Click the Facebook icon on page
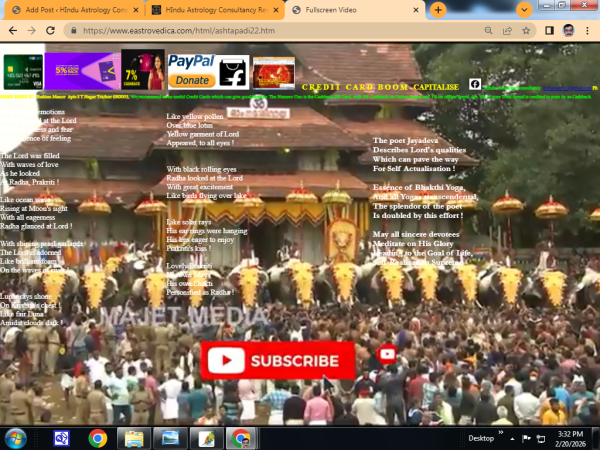The width and height of the screenshot is (600, 450). tap(475, 84)
